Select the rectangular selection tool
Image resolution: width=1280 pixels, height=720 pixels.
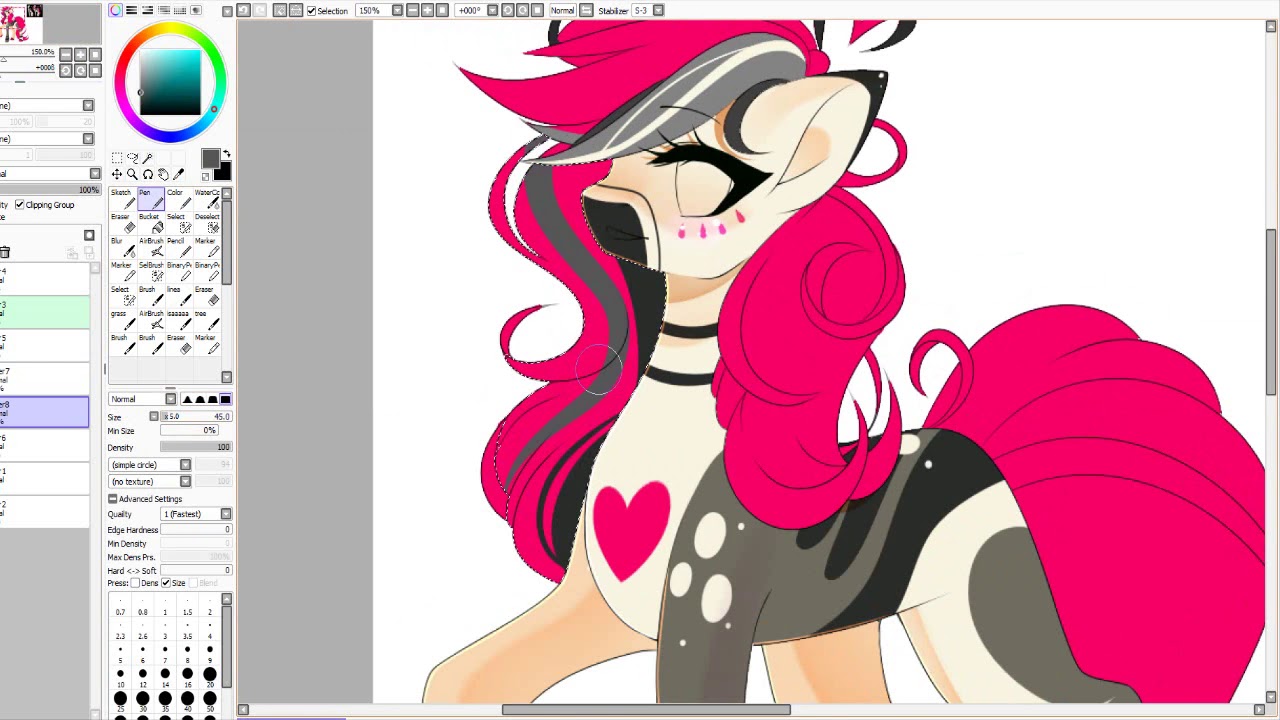tap(117, 158)
